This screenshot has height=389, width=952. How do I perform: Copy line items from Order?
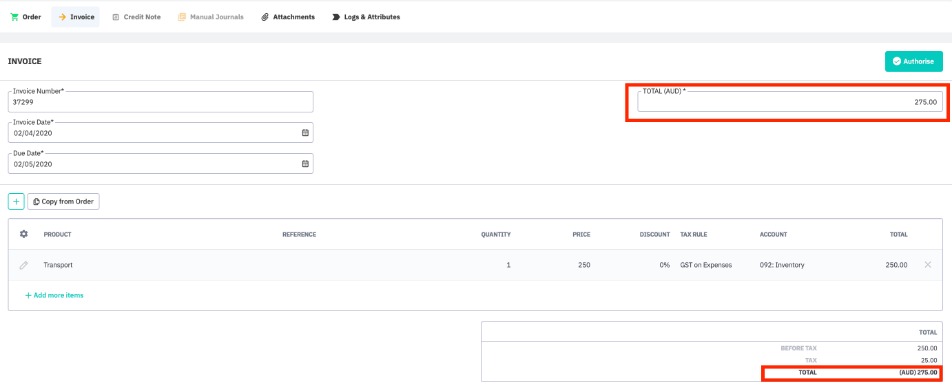pyautogui.click(x=63, y=201)
